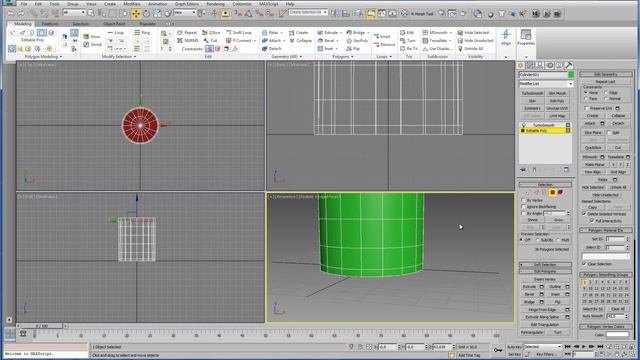Click the timeline frame slider
The height and width of the screenshot is (360, 640).
[x=42, y=326]
